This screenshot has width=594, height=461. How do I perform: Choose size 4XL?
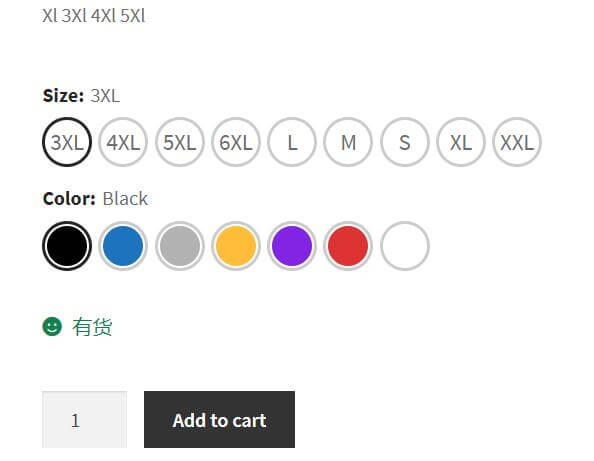point(123,142)
